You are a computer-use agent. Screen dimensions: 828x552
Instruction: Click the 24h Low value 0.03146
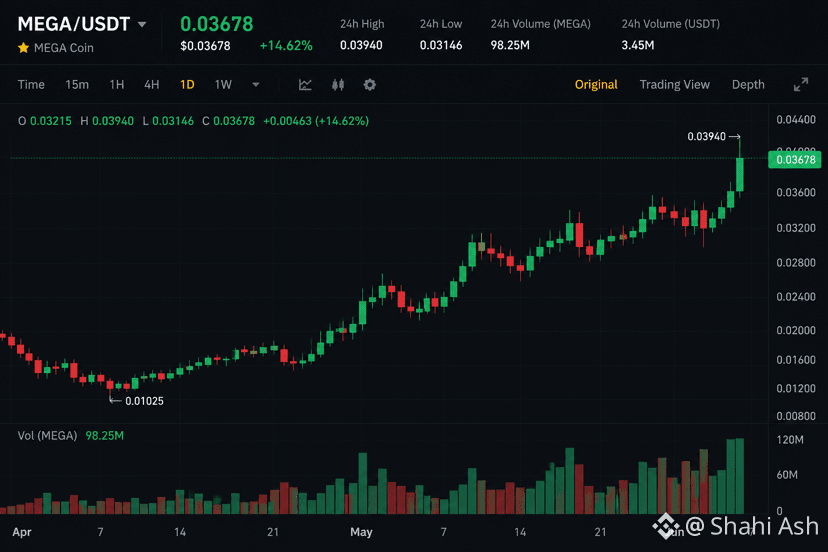pyautogui.click(x=441, y=45)
